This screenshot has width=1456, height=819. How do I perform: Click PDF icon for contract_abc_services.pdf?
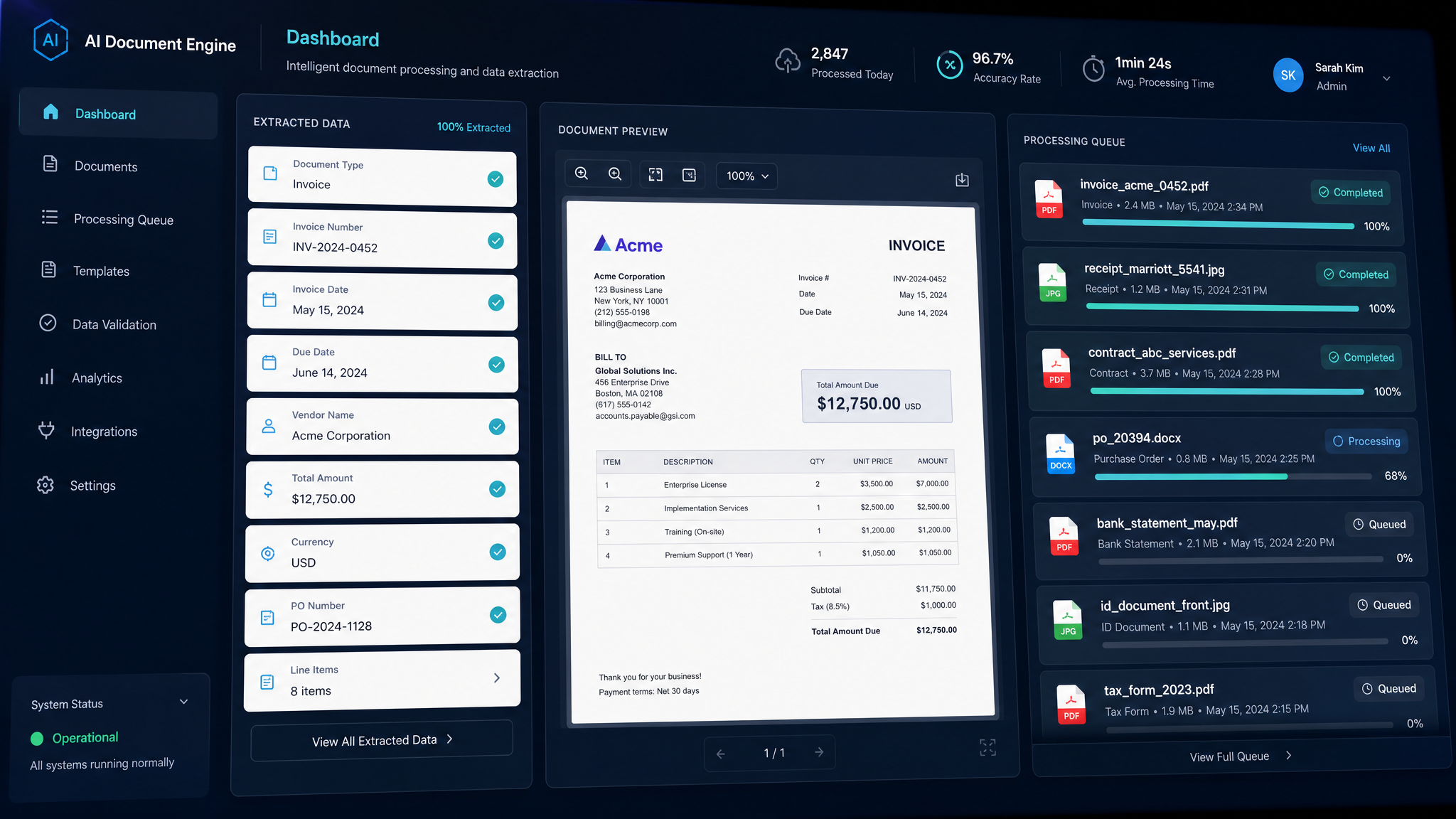tap(1056, 368)
